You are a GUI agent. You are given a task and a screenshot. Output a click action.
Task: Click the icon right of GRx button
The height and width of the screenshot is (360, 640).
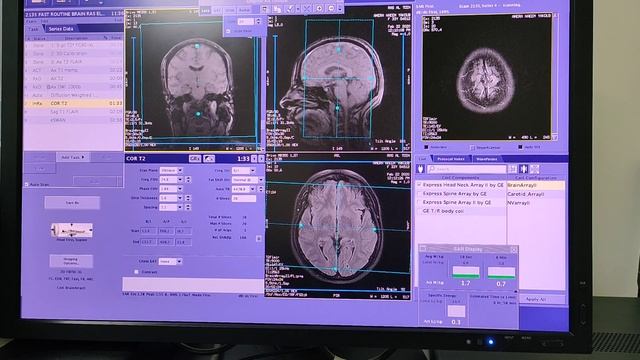[x=209, y=159]
